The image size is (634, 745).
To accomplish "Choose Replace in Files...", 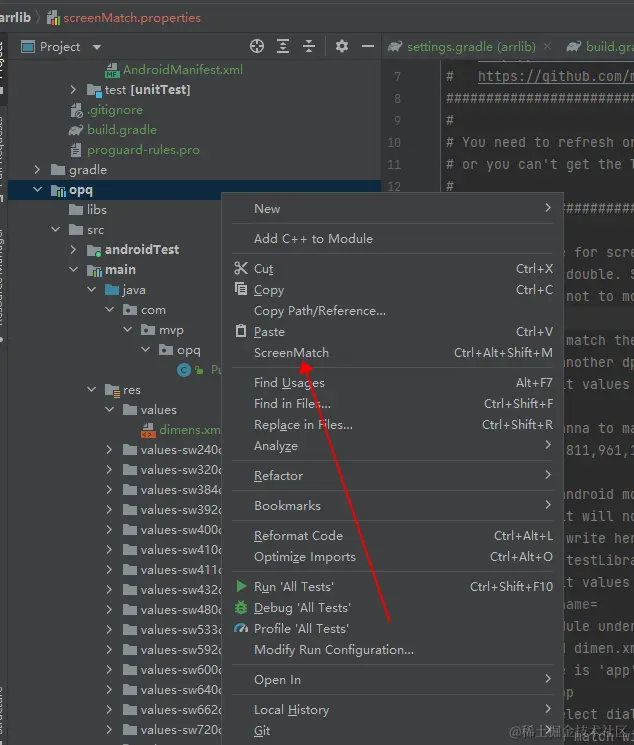I will tap(393, 424).
